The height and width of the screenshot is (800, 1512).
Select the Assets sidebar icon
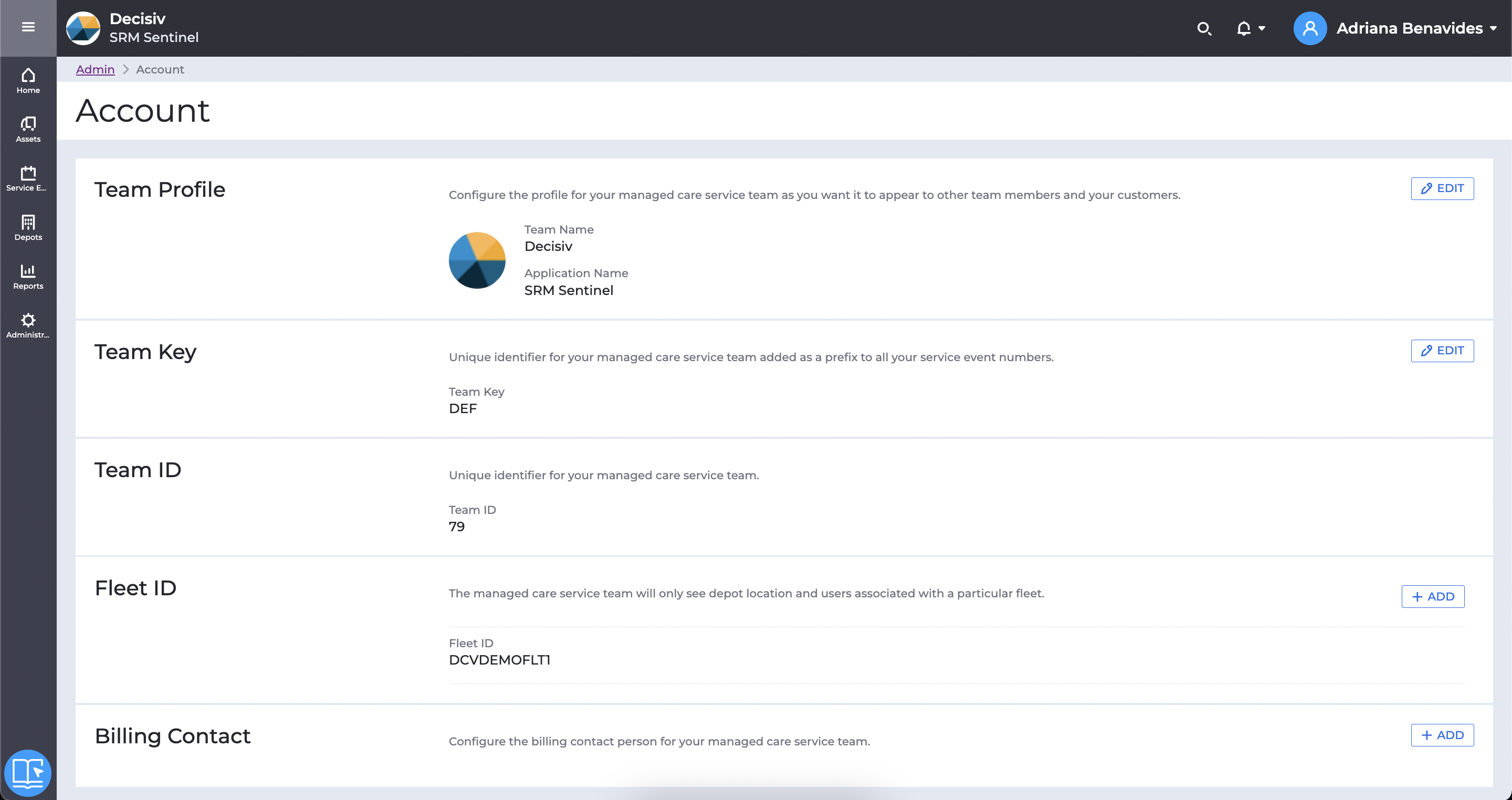28,129
